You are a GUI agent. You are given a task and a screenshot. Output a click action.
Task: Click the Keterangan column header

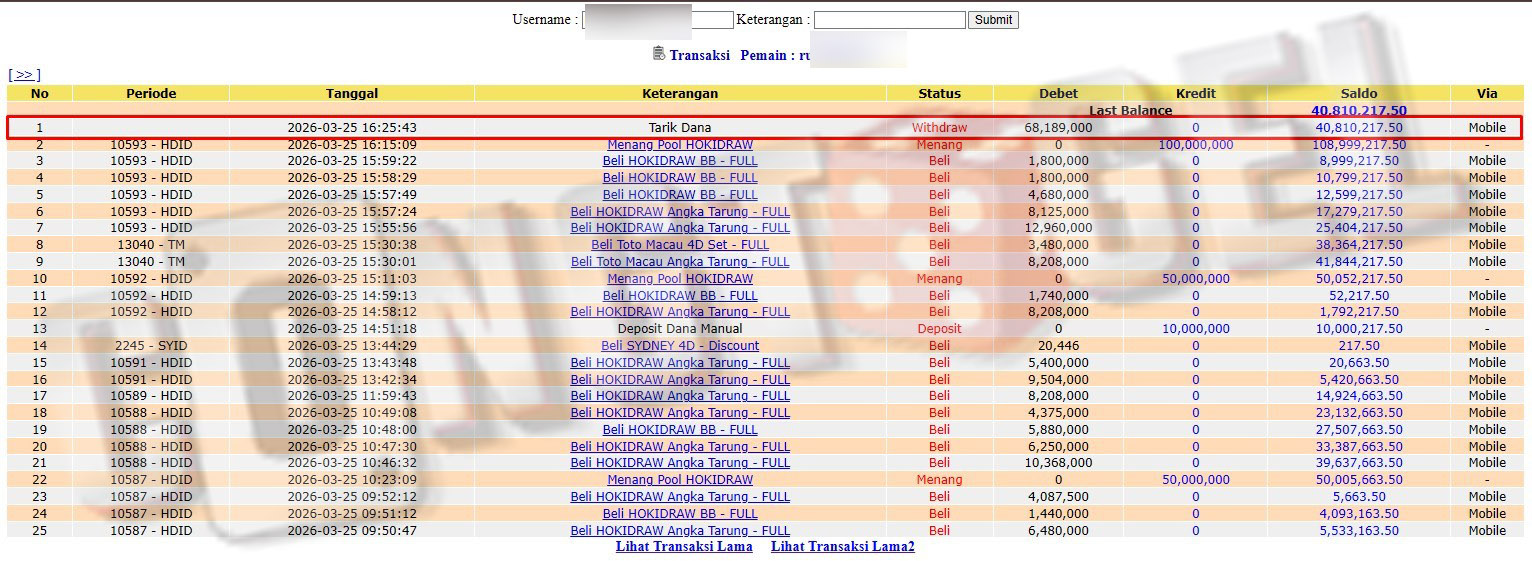point(680,94)
